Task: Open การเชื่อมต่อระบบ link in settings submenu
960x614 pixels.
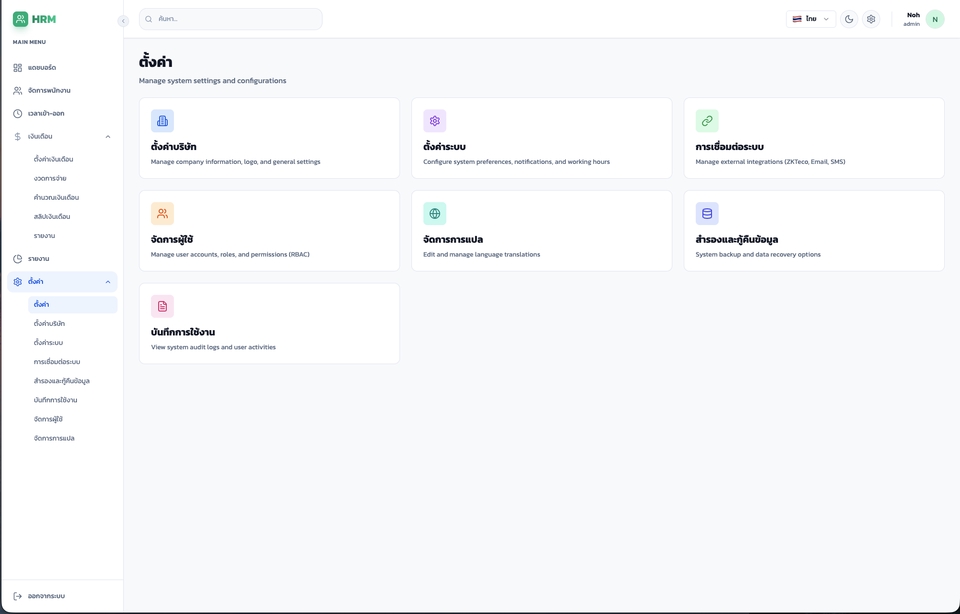Action: click(x=57, y=362)
